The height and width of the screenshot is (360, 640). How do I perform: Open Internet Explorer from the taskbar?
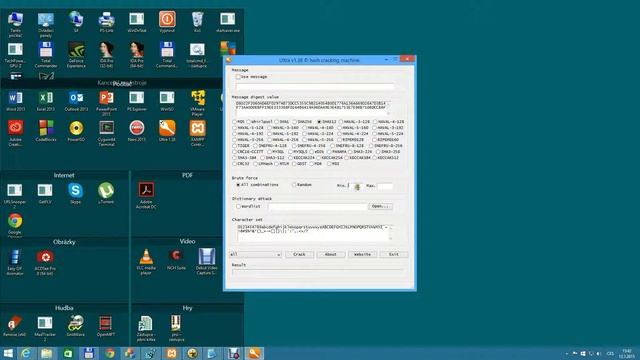(x=26, y=353)
